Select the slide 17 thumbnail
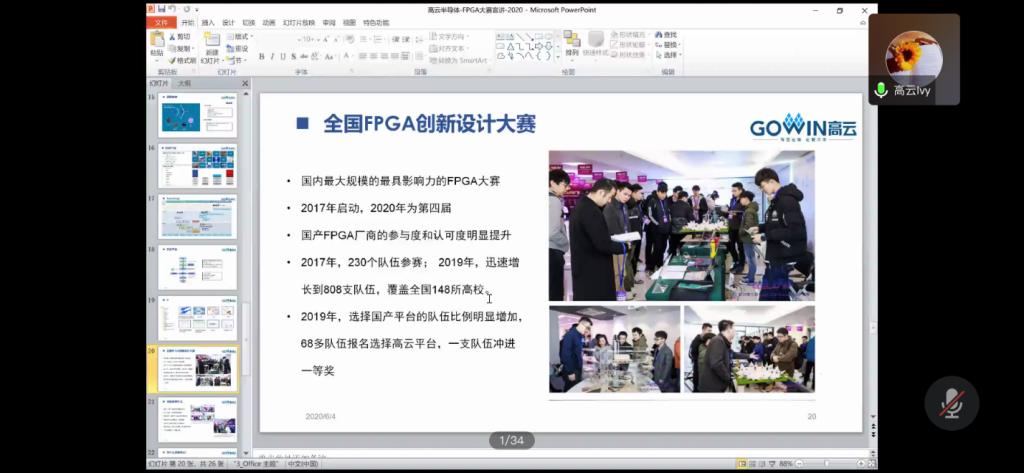The image size is (1024, 473). coord(198,215)
